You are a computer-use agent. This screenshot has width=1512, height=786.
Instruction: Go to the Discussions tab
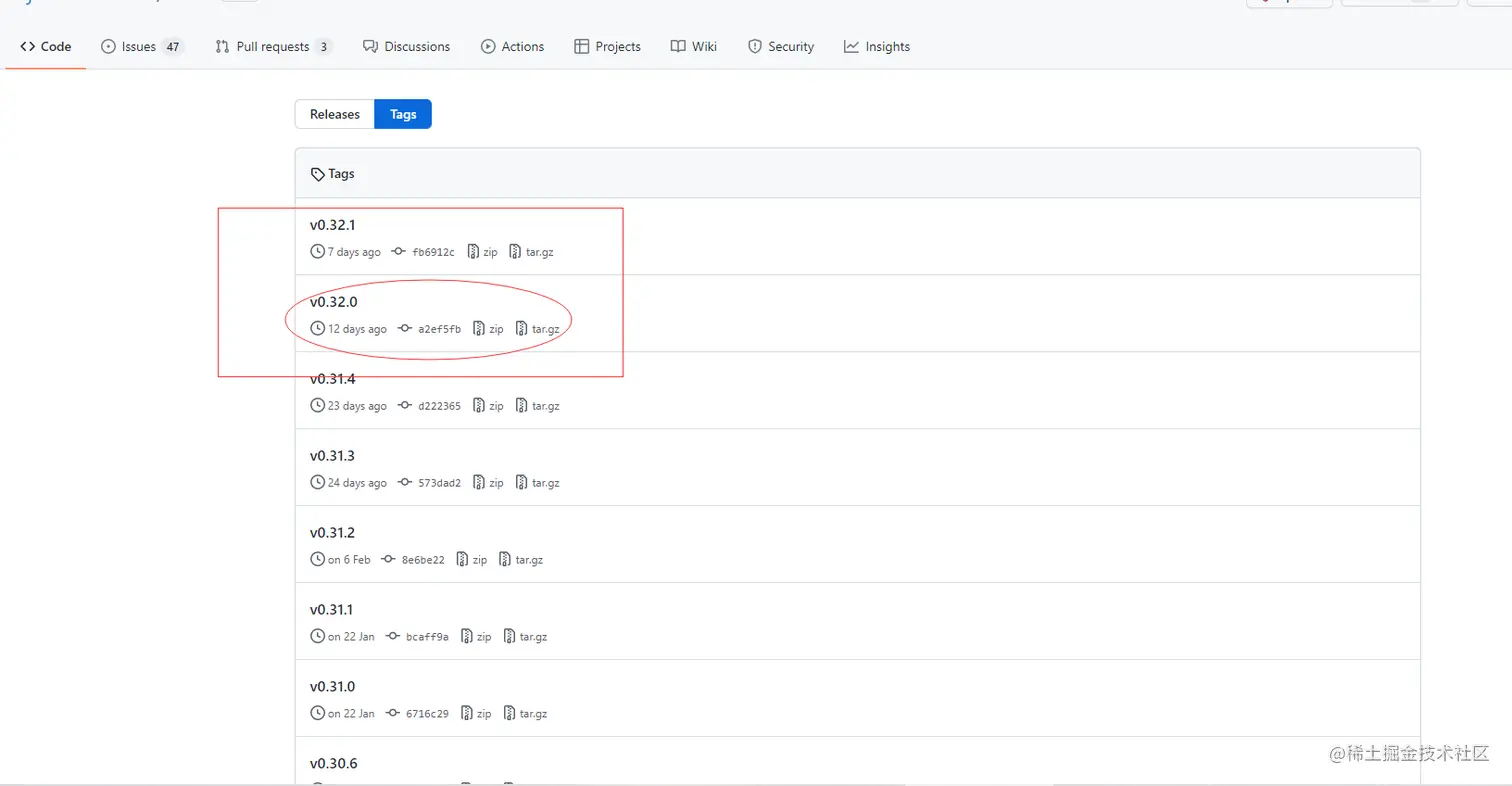(x=406, y=46)
